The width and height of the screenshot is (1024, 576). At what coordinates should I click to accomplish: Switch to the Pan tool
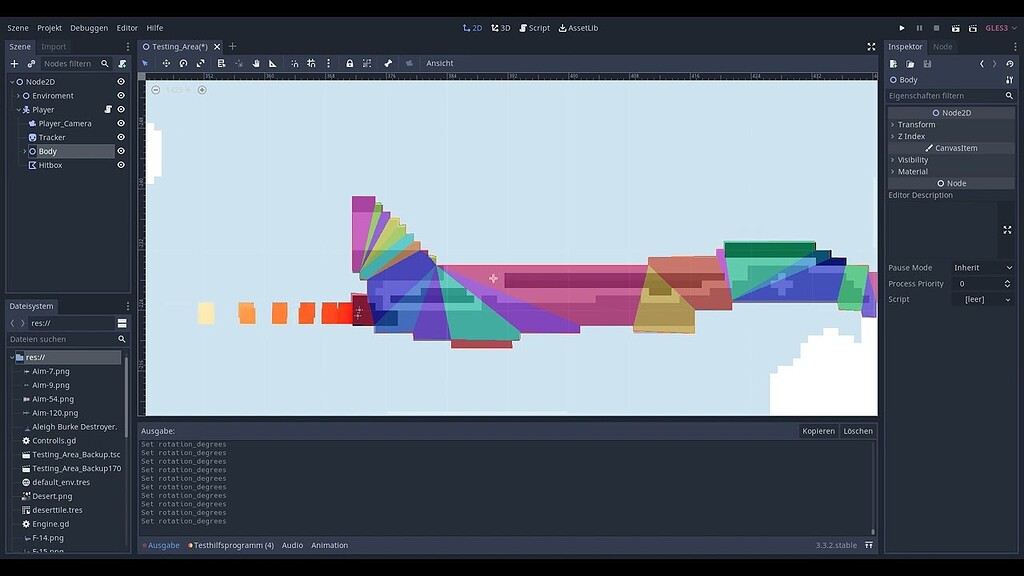point(254,63)
